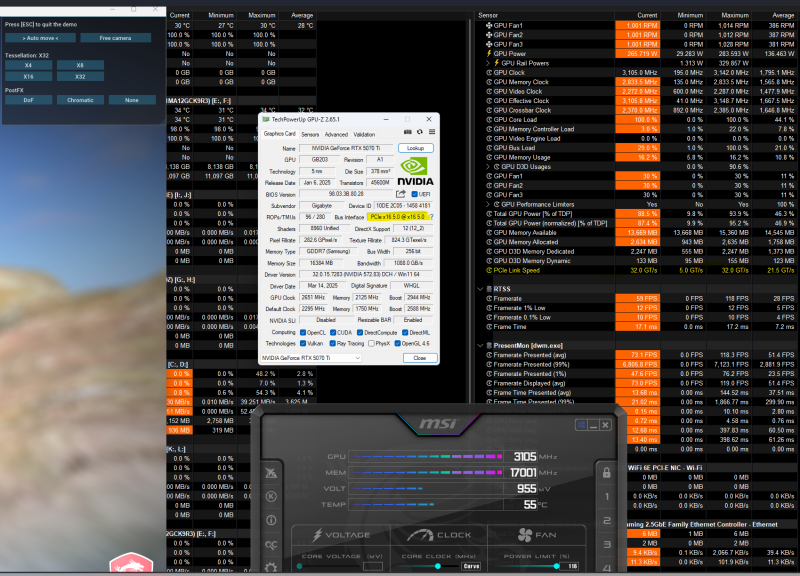Click the MSI logo on Afterburner
The height and width of the screenshot is (576, 800).
(438, 423)
